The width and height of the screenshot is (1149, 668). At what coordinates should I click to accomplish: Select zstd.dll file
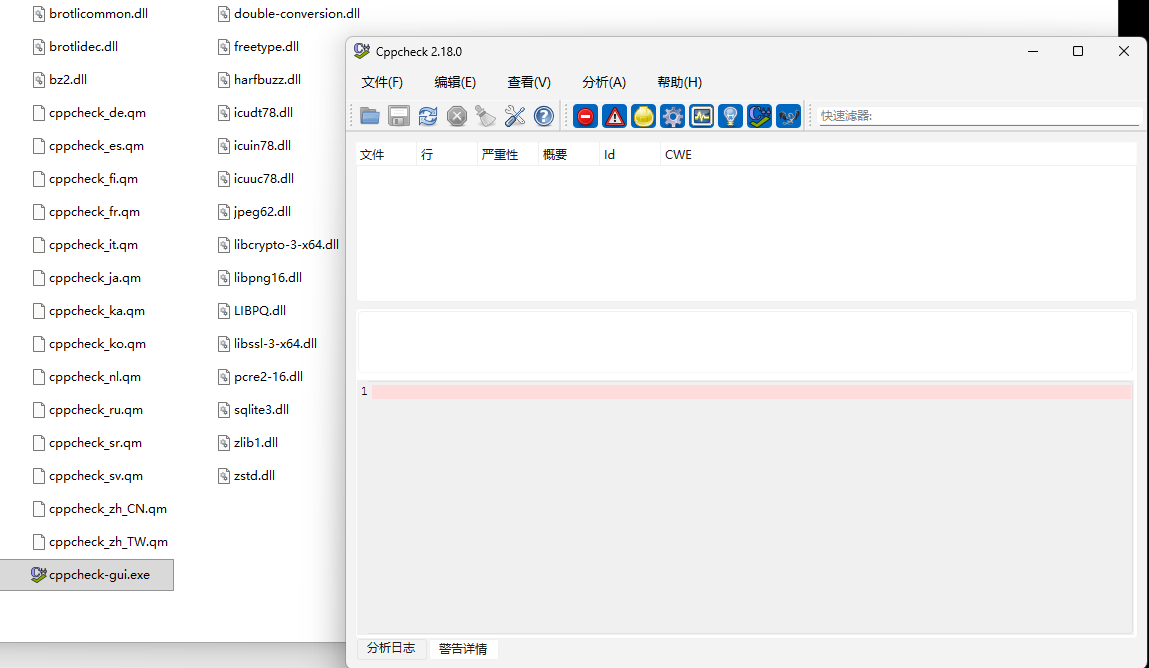pos(246,475)
